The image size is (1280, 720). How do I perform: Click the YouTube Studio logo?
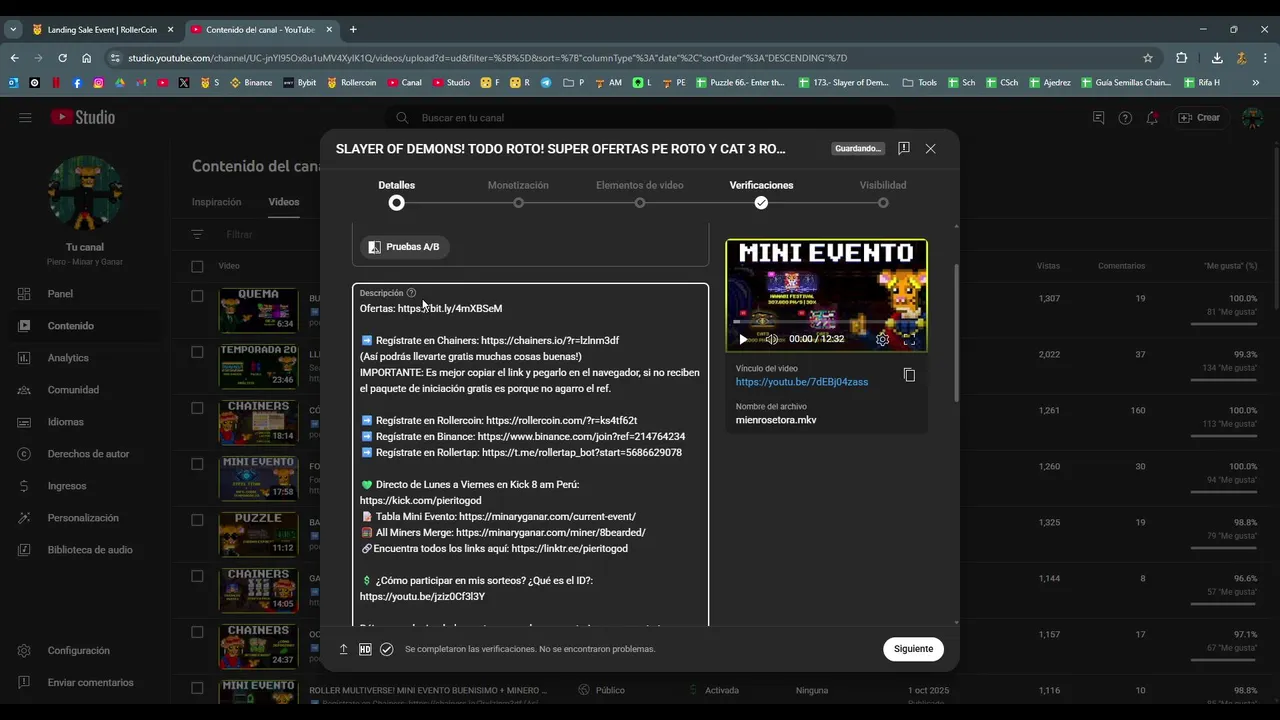click(x=83, y=117)
